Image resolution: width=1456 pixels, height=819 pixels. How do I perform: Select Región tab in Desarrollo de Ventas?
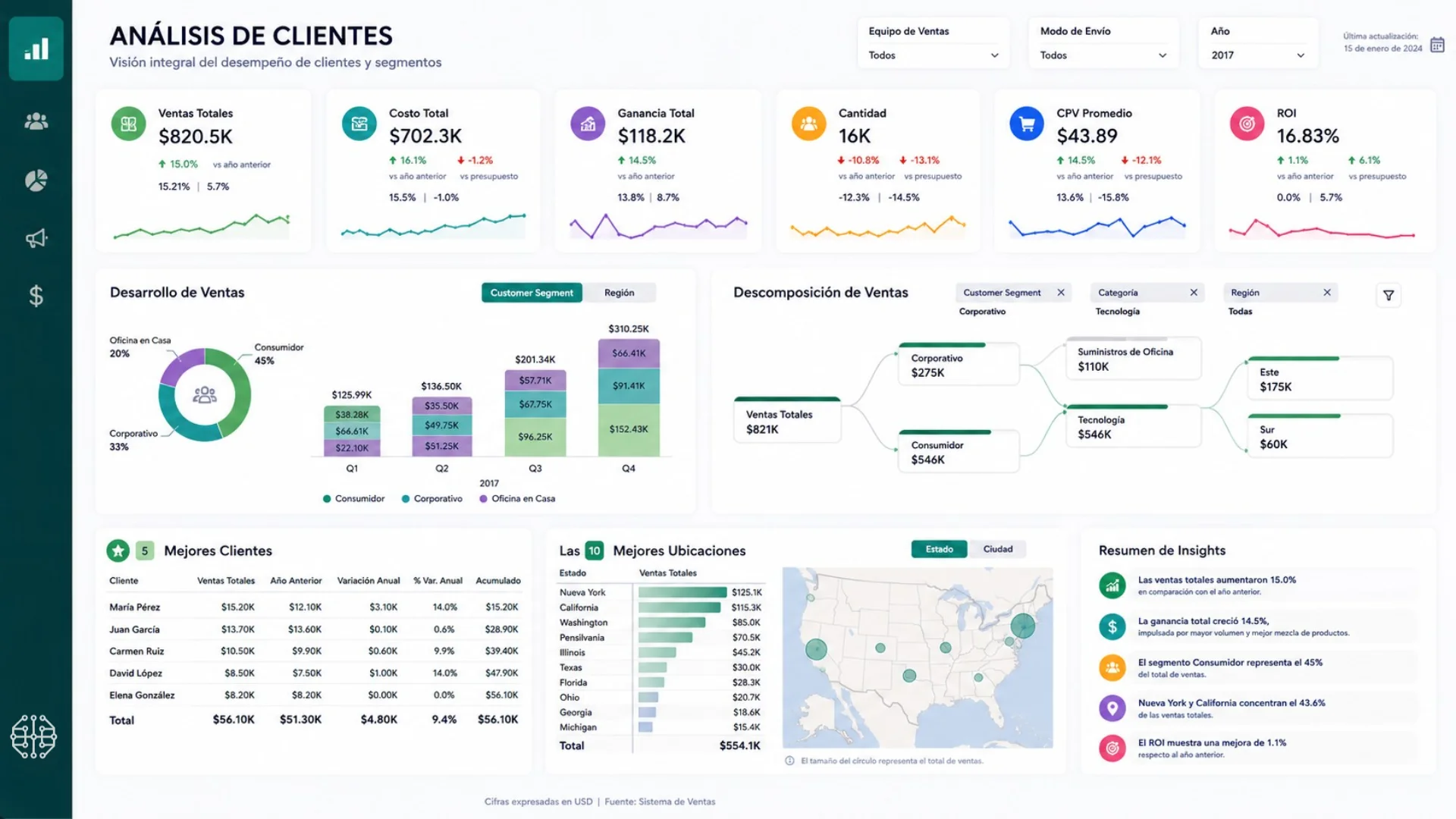pyautogui.click(x=620, y=293)
